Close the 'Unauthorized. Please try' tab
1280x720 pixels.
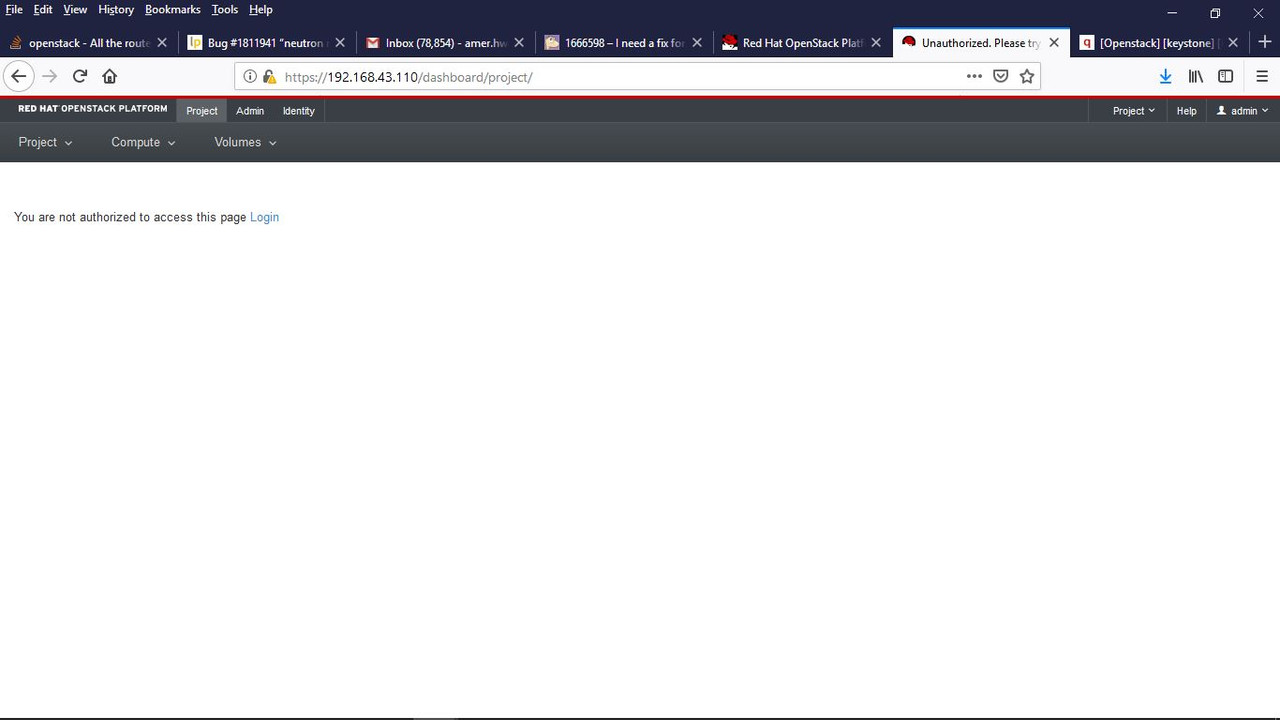(1054, 43)
